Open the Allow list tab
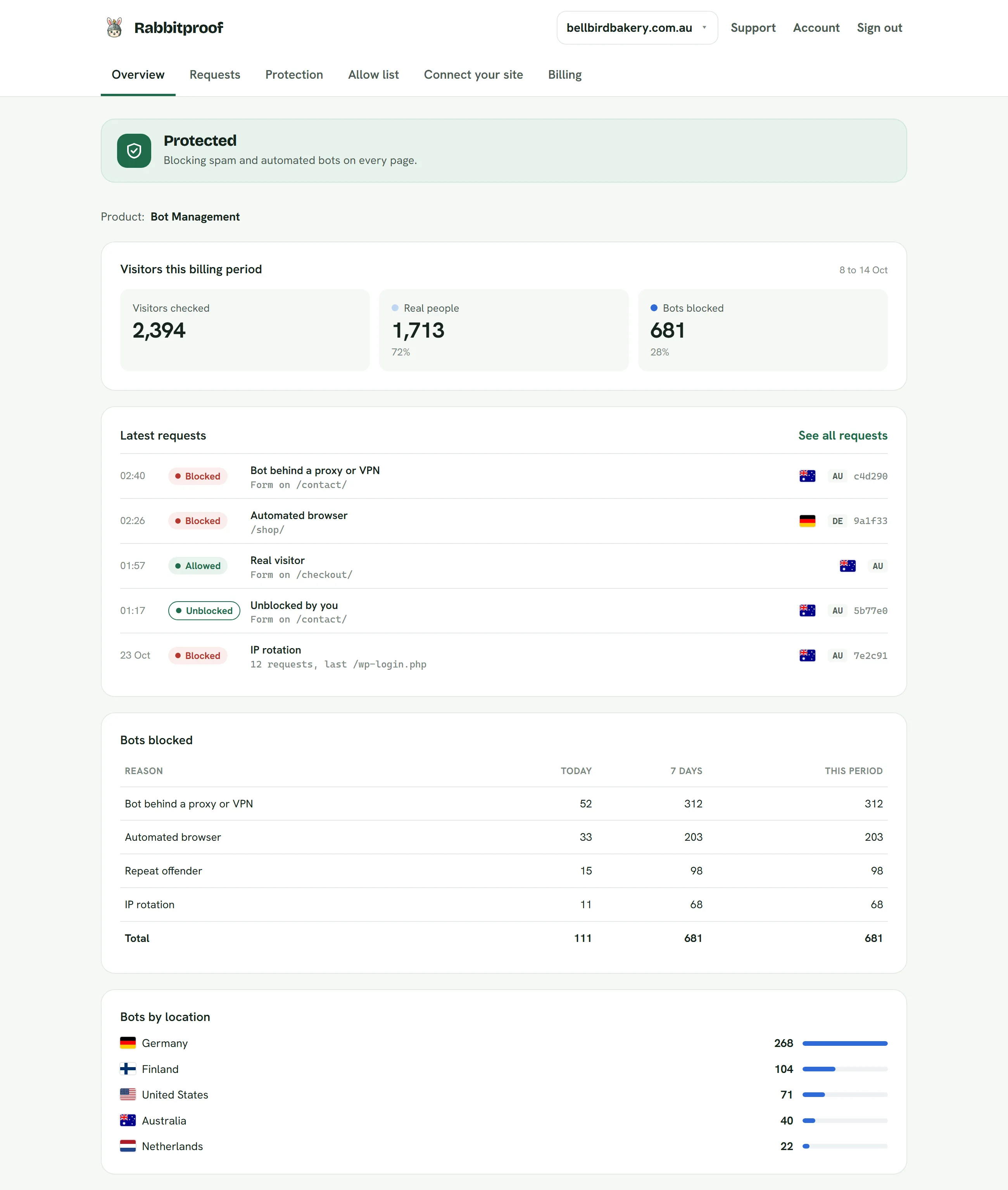 click(x=373, y=75)
